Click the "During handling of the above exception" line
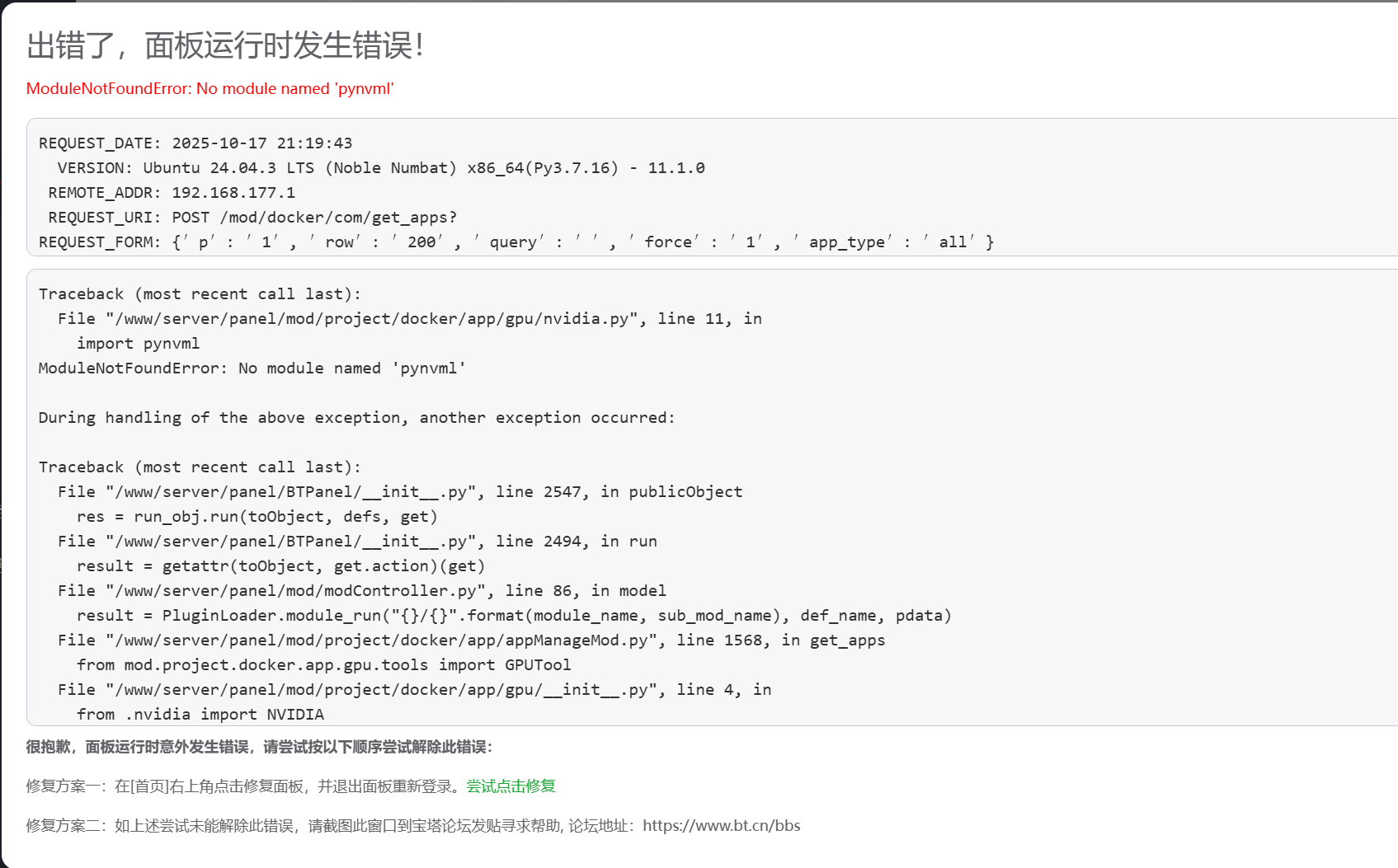1398x868 pixels. tap(356, 418)
